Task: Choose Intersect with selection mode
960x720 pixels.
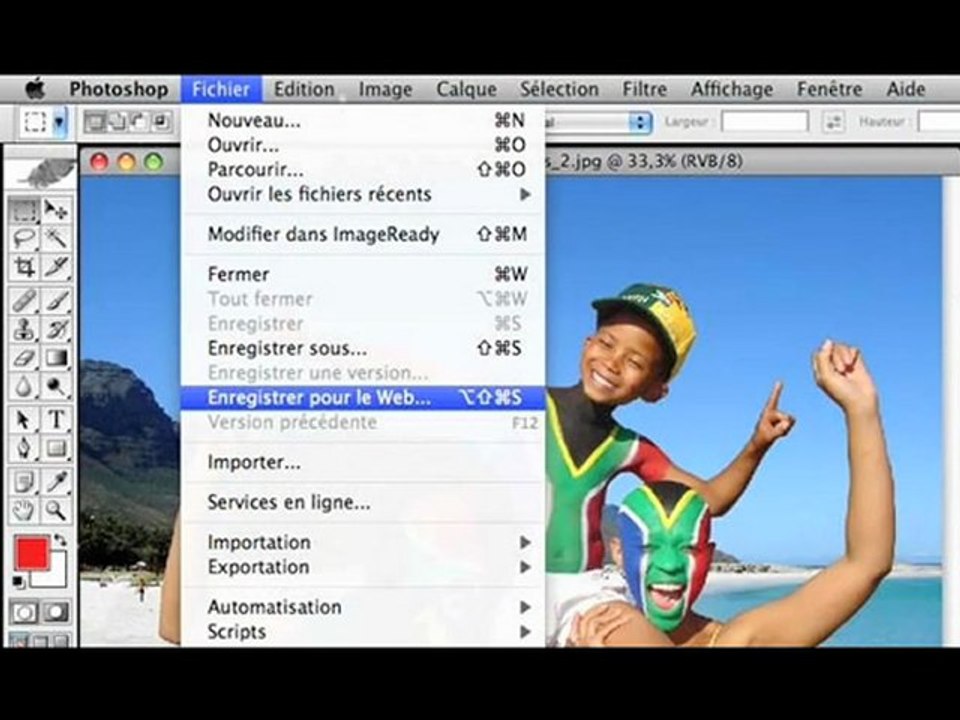Action: [x=161, y=122]
